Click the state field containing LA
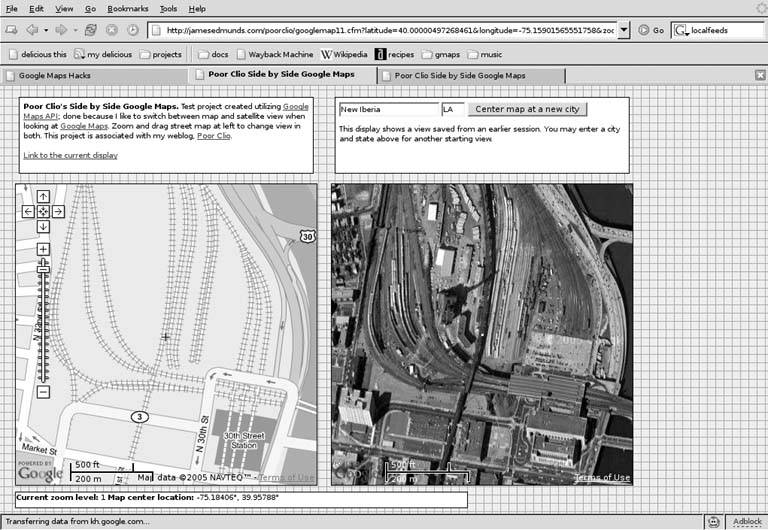The height and width of the screenshot is (530, 768). tap(452, 109)
